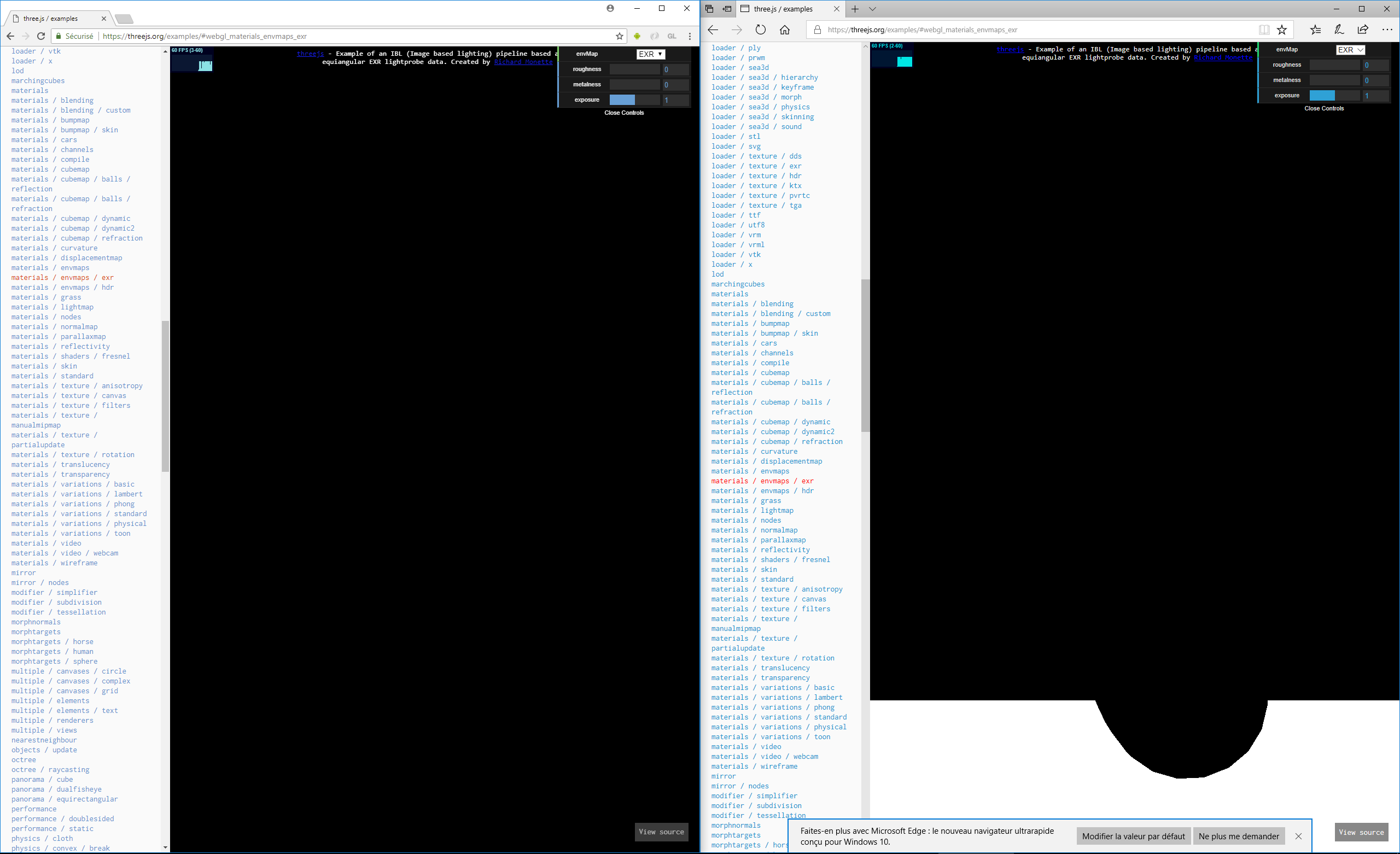Image resolution: width=1400 pixels, height=854 pixels.
Task: Start a Web Note with Edge's pen icon
Action: click(1339, 30)
